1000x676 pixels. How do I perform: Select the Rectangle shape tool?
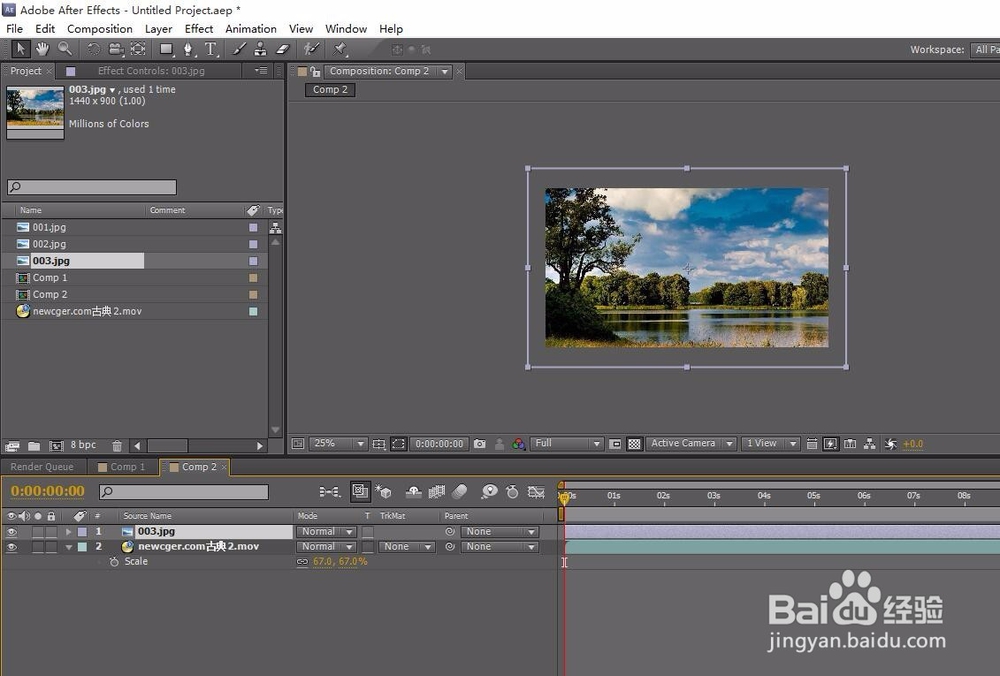[166, 49]
